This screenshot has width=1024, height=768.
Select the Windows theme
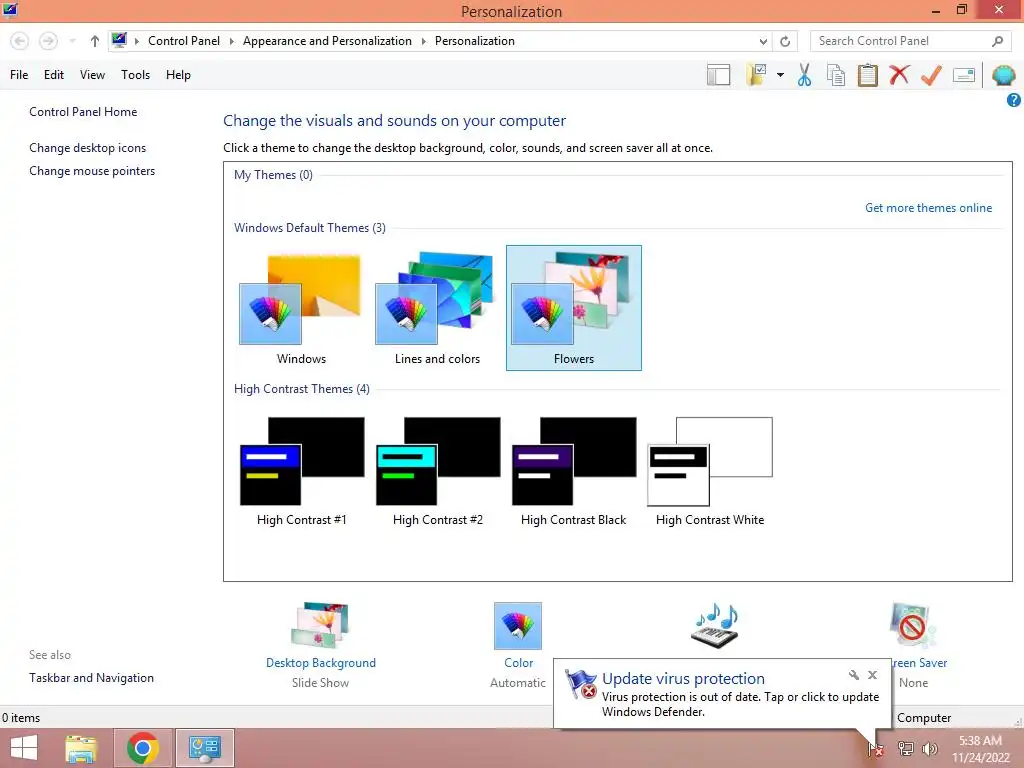[x=301, y=308]
